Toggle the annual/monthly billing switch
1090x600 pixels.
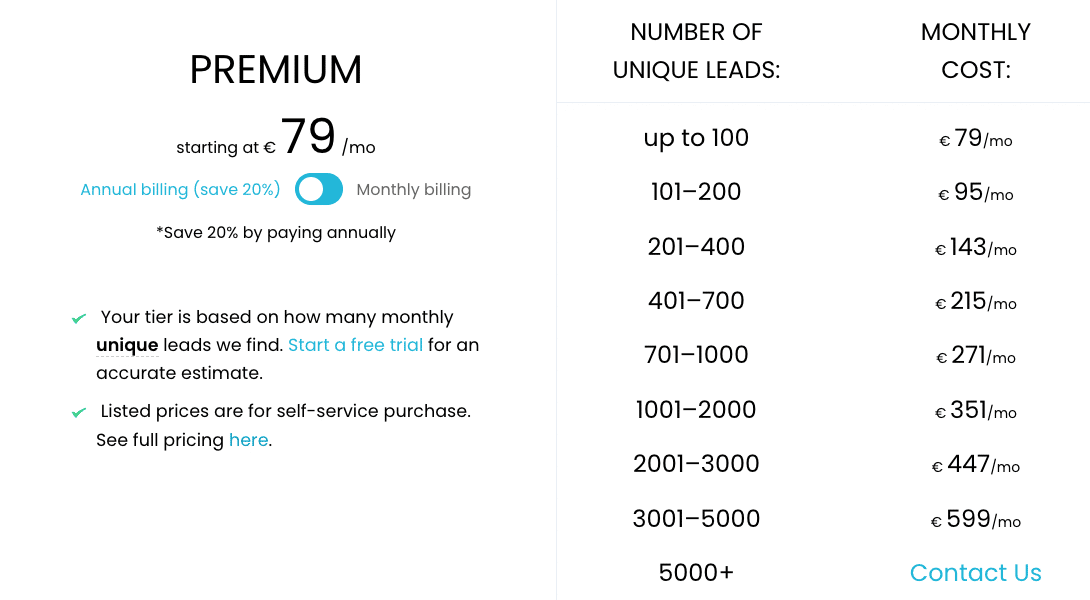point(318,189)
